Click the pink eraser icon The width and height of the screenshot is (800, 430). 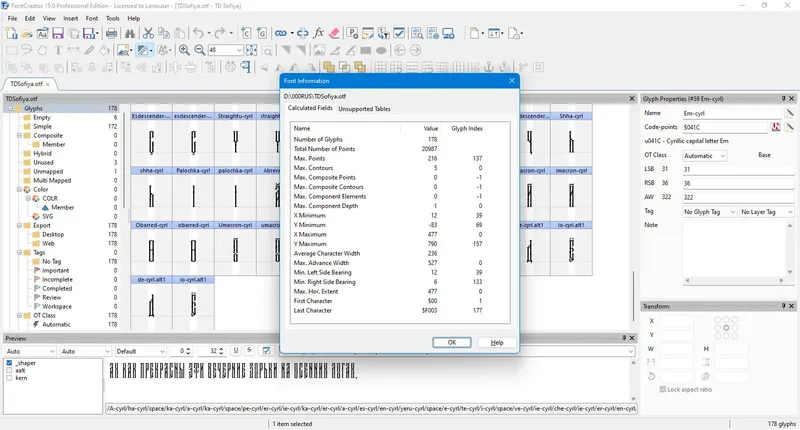(x=334, y=34)
